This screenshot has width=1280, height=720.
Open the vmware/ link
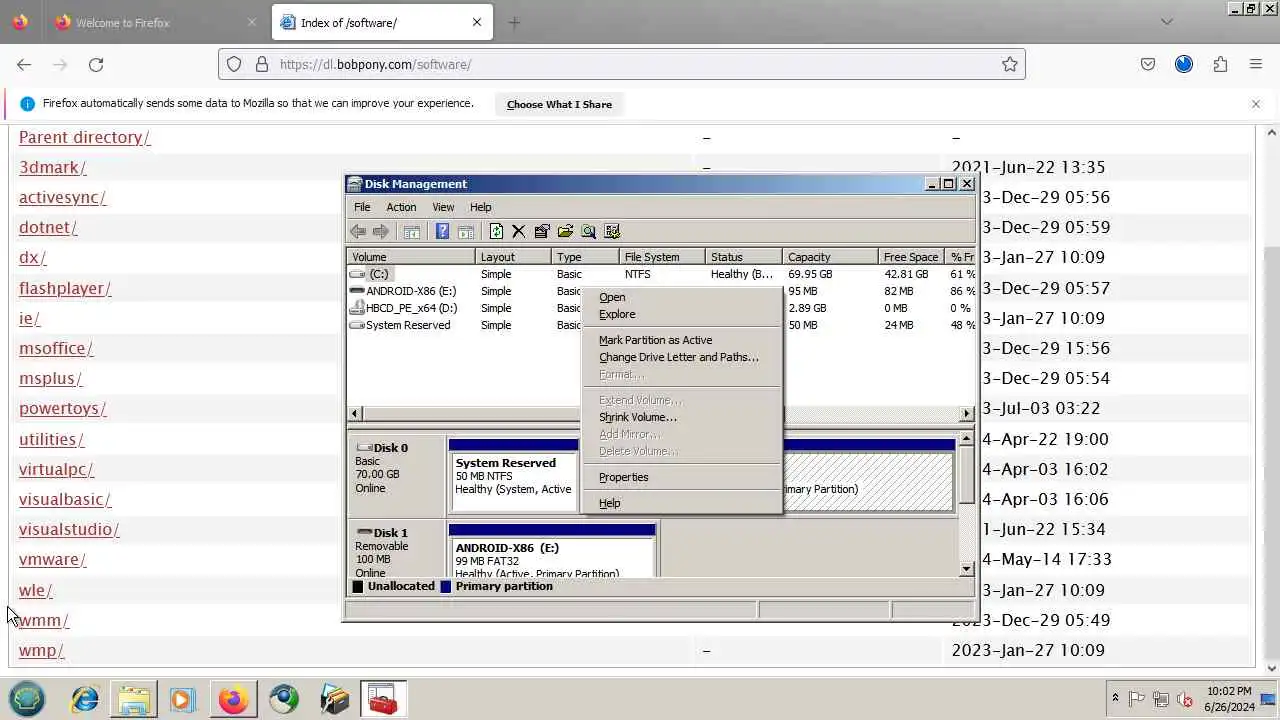point(52,559)
